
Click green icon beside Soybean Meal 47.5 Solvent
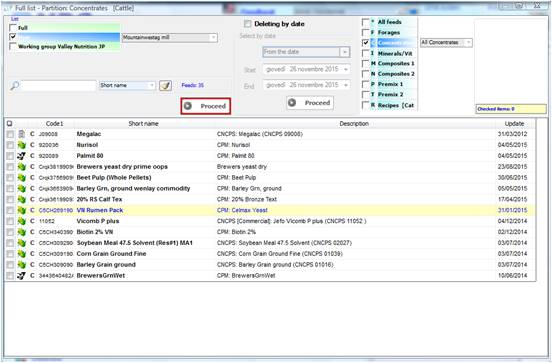point(21,243)
